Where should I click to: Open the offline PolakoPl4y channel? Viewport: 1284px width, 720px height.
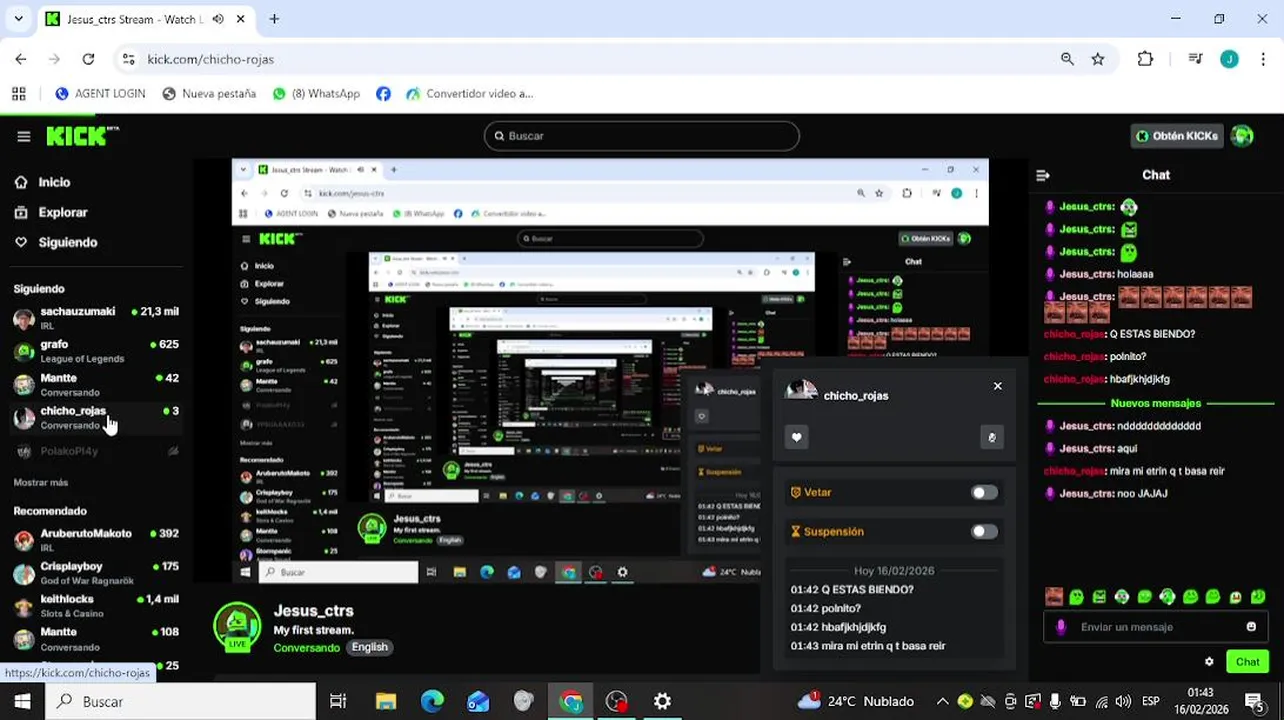96,451
